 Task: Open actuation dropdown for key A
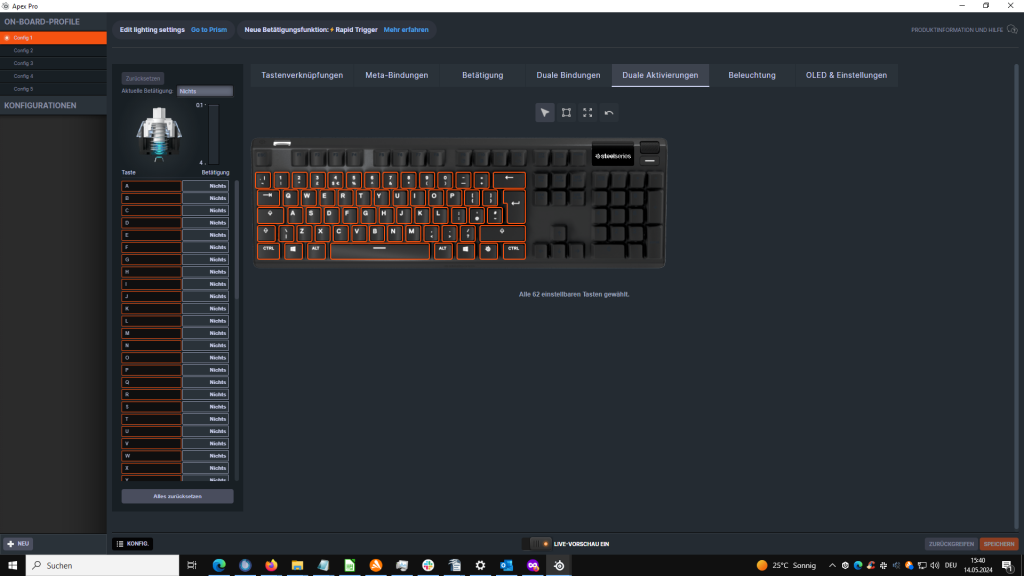tap(205, 186)
